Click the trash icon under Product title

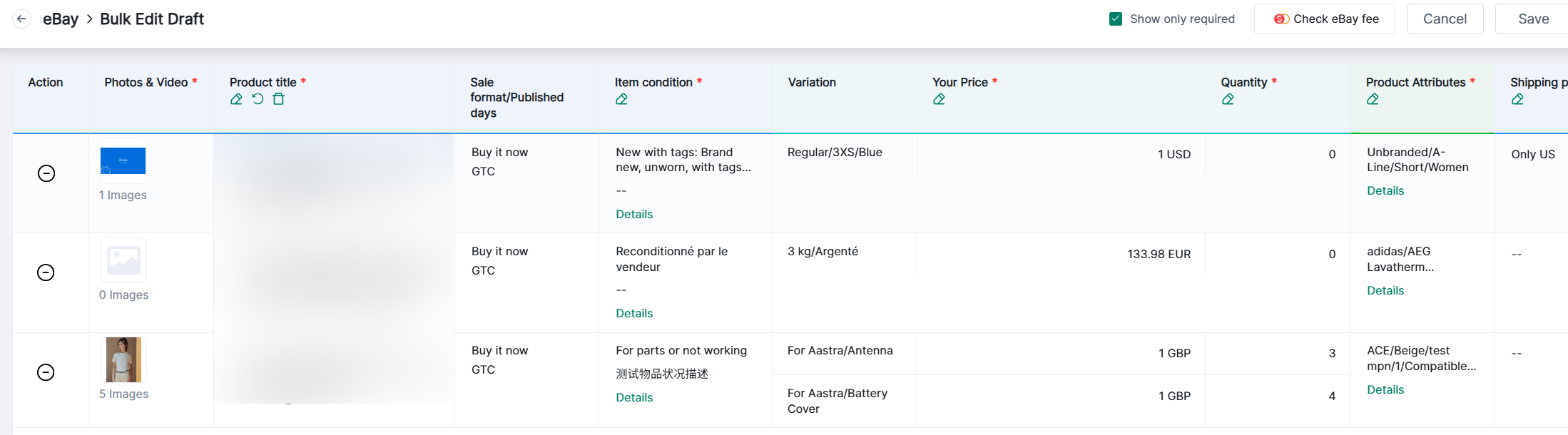click(279, 99)
